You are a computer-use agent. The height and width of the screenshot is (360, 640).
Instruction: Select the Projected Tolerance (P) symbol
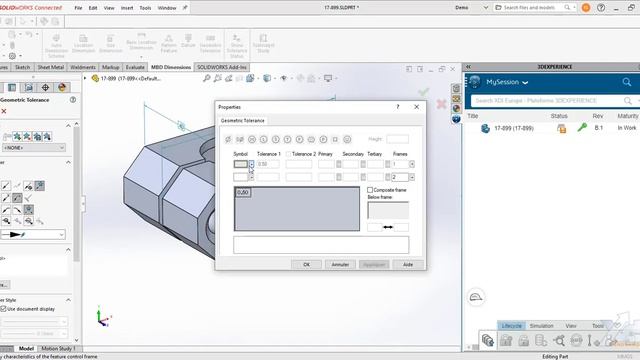(323, 139)
